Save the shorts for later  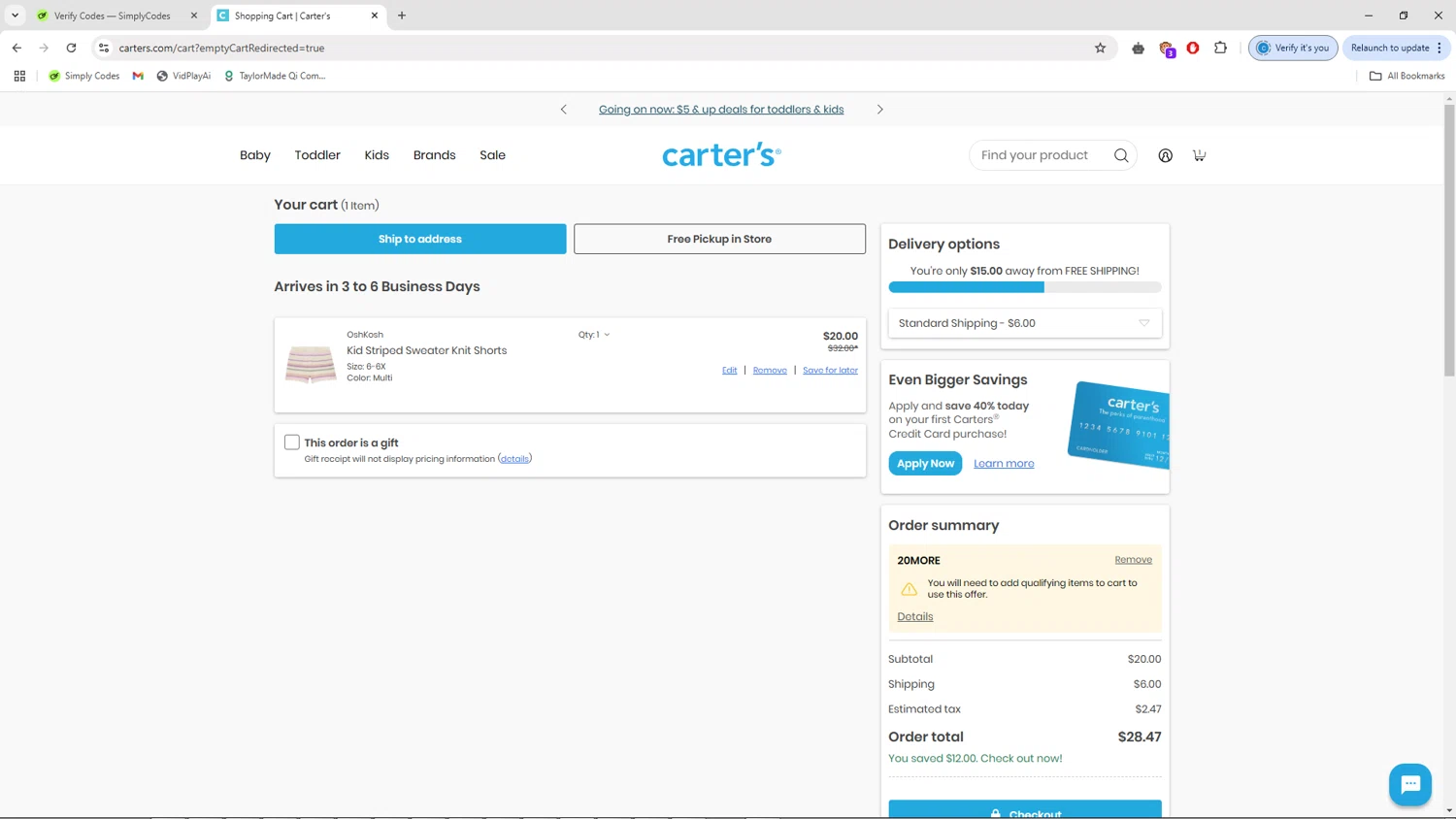point(830,371)
